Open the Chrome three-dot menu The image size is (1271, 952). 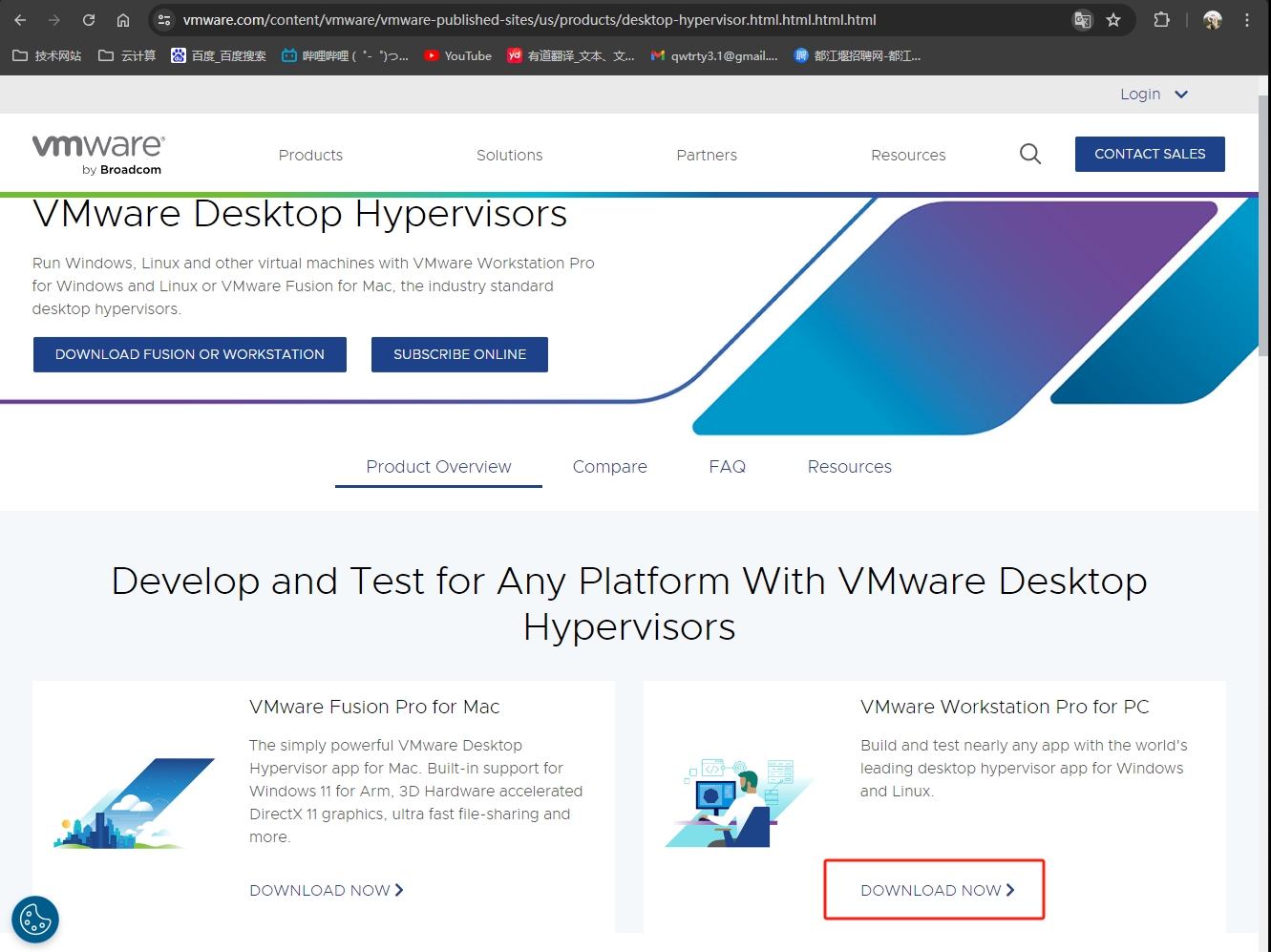click(1247, 20)
